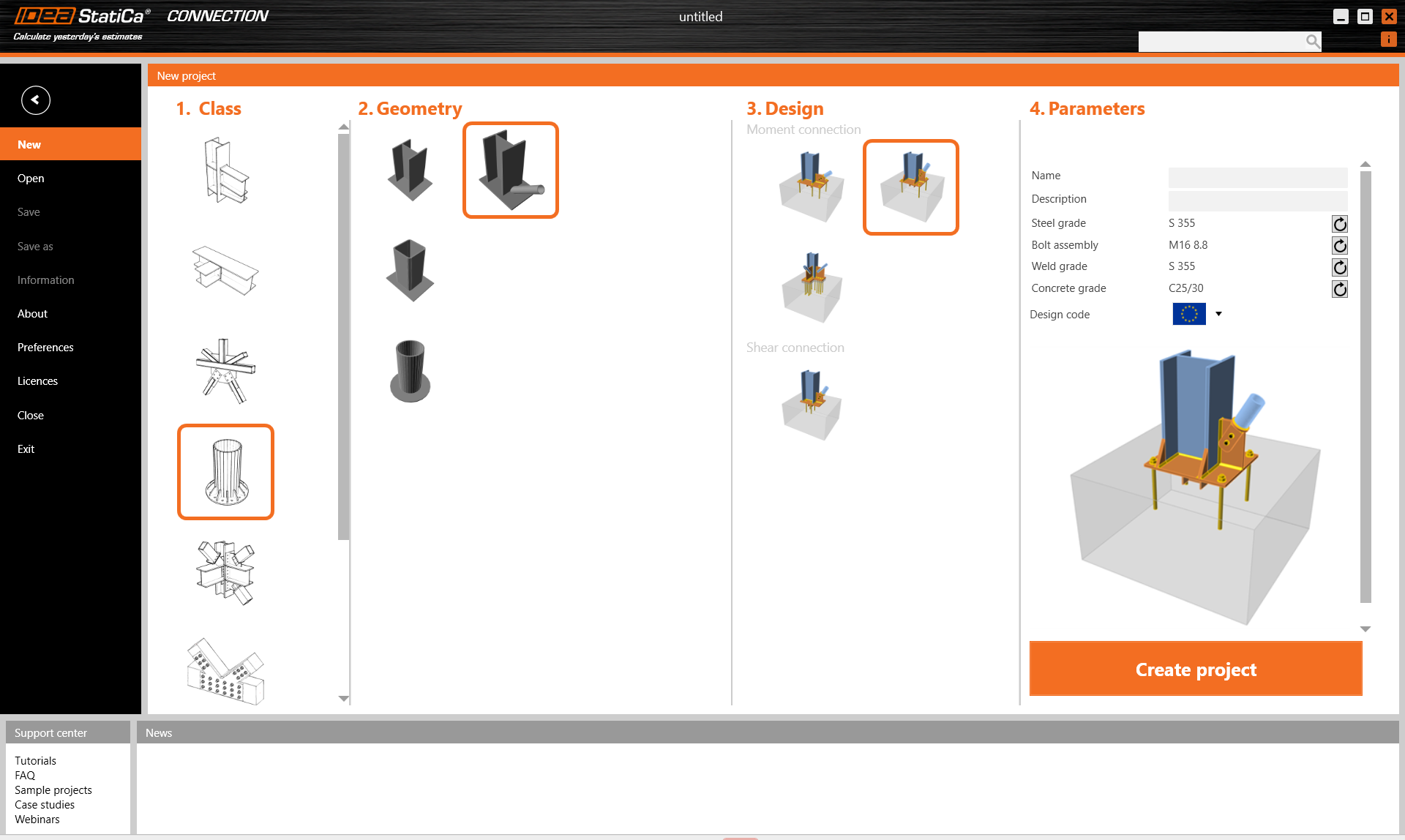Choose the circular hollow column geometry
1405x840 pixels.
click(x=409, y=370)
